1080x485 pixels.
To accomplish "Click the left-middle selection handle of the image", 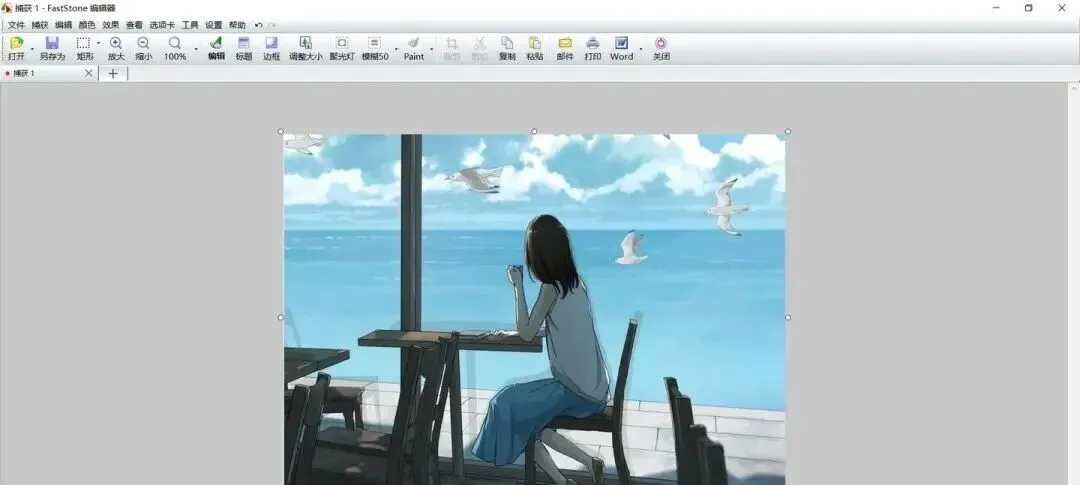I will click(280, 318).
